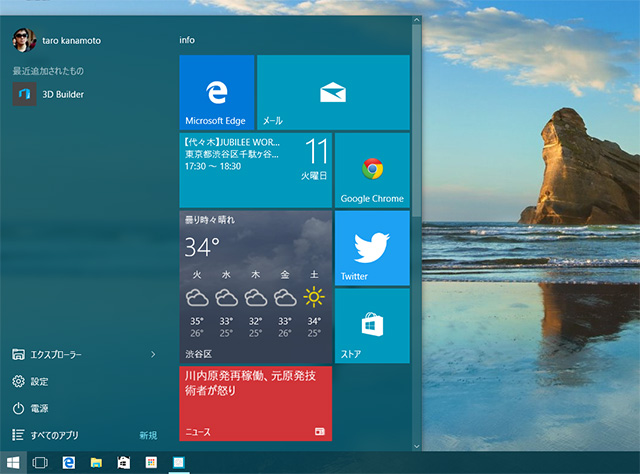Image resolution: width=640 pixels, height=474 pixels.
Task: Click the Wednesday (水) forecast cloud icon
Action: tap(227, 298)
